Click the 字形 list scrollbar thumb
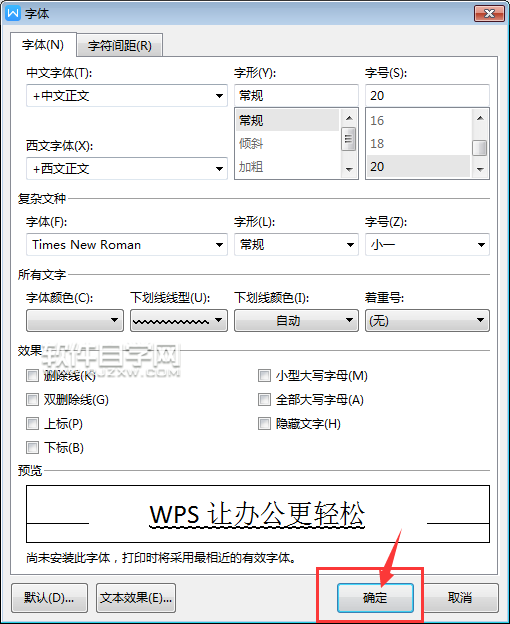The width and height of the screenshot is (510, 624). coord(349,139)
